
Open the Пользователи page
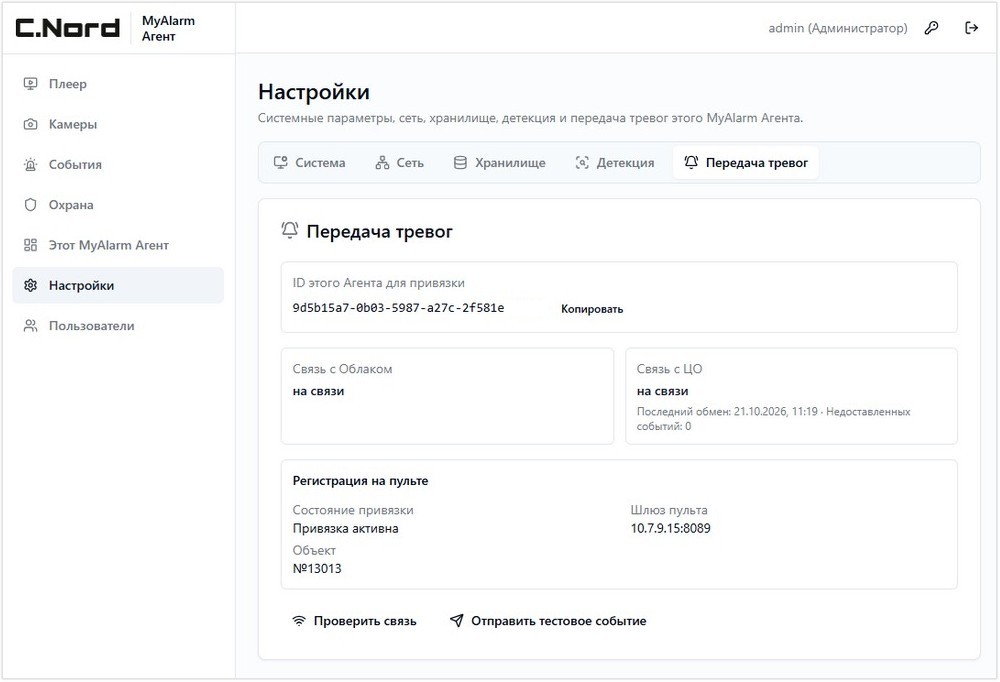[x=118, y=326]
